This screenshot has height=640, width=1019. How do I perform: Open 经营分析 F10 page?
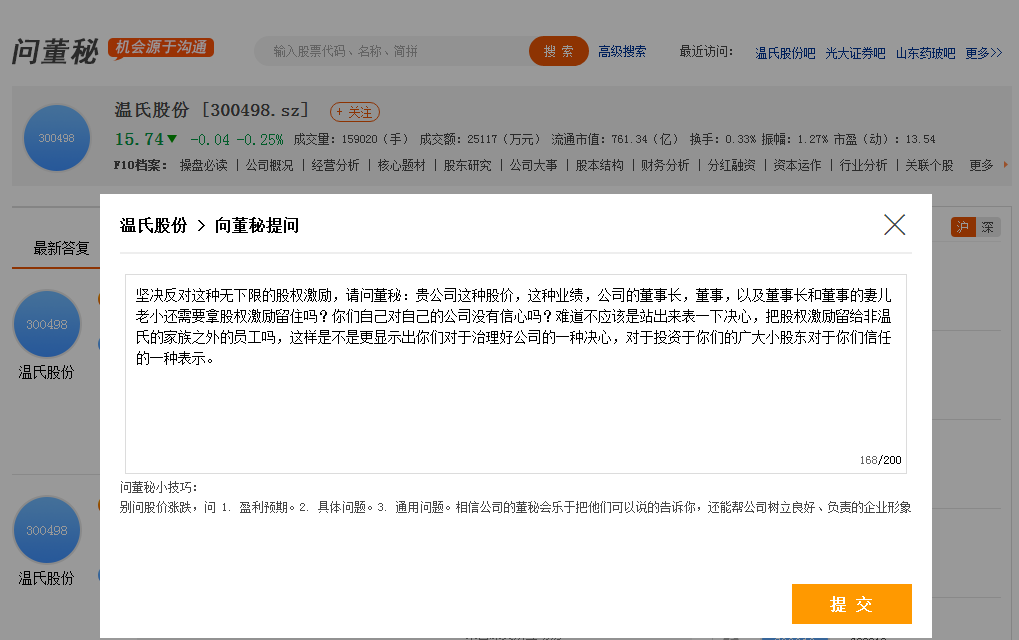click(335, 165)
